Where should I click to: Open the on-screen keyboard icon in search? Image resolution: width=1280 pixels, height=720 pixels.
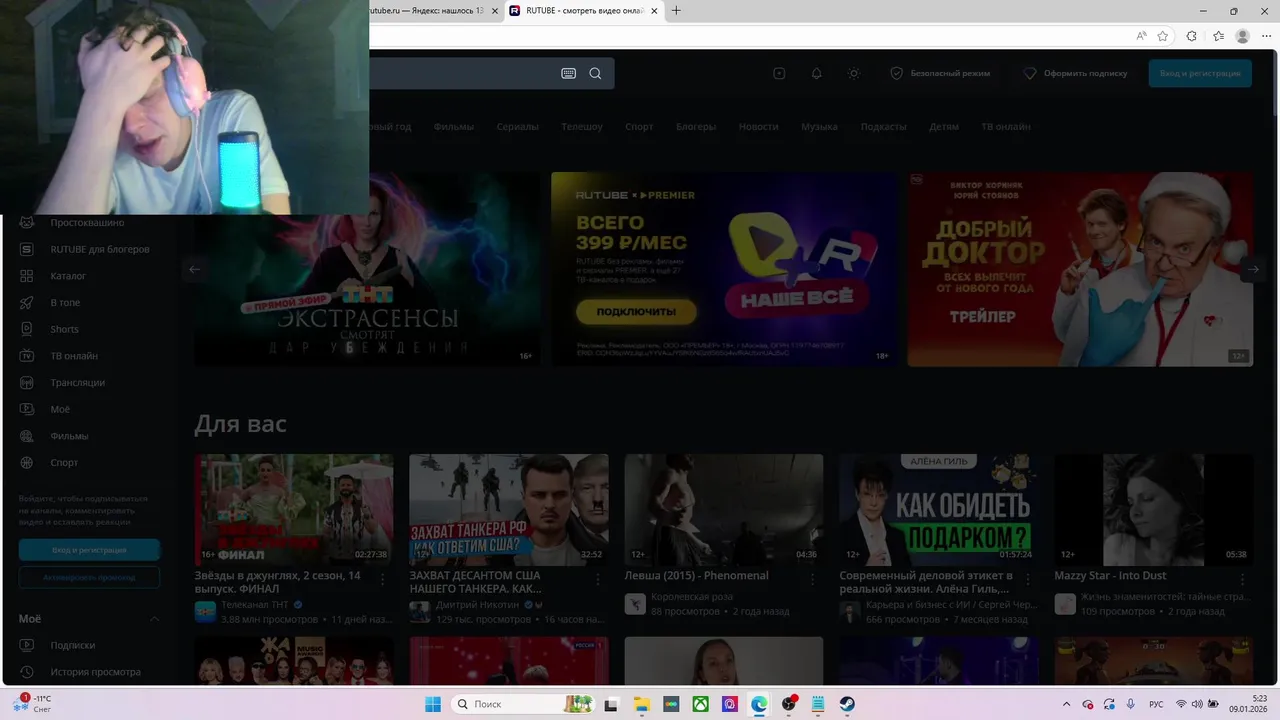coord(568,73)
